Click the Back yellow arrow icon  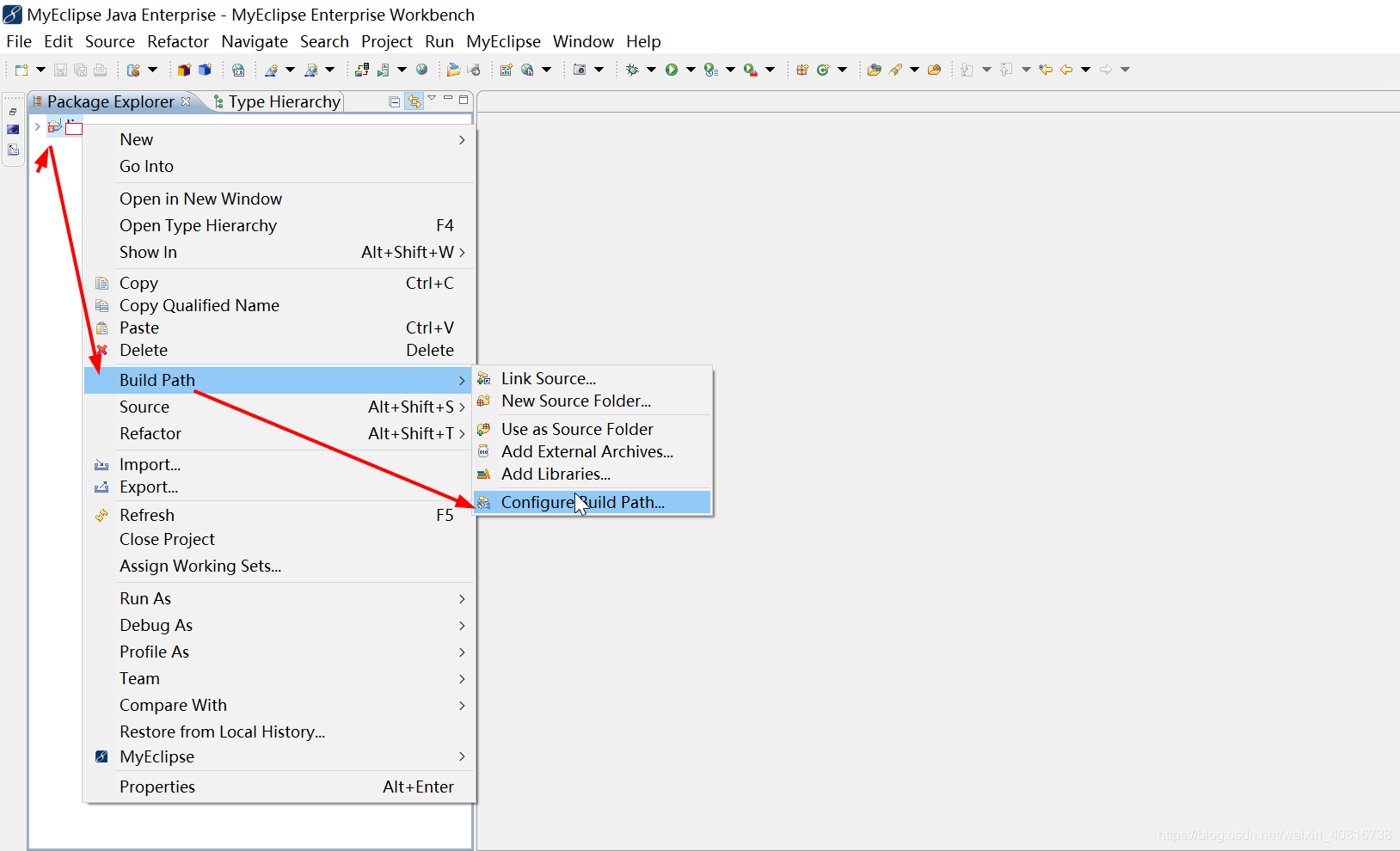click(x=1066, y=70)
